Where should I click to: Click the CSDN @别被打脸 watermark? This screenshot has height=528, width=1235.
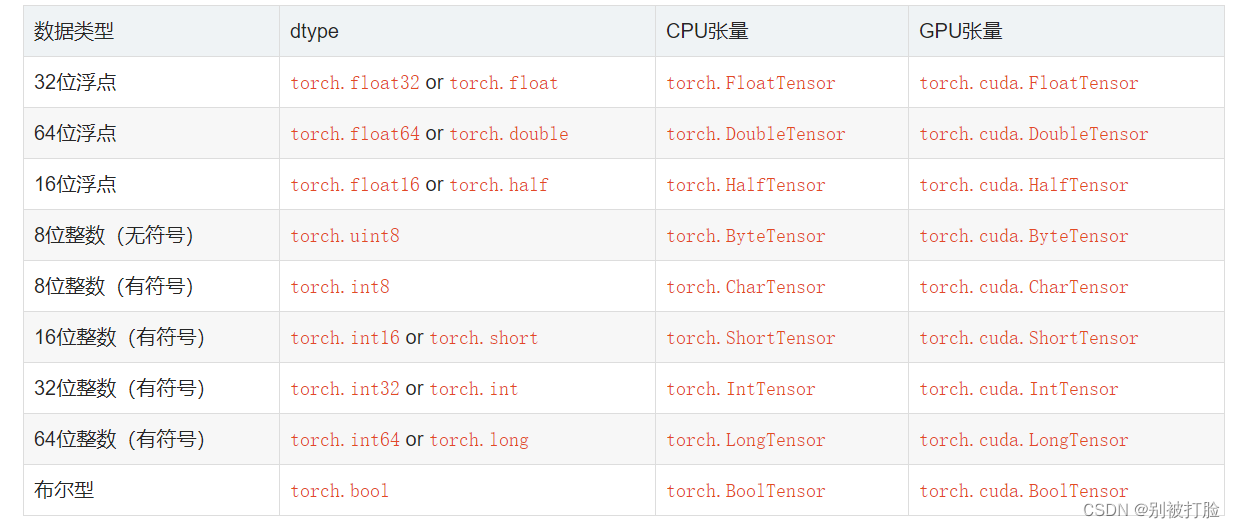[1151, 510]
